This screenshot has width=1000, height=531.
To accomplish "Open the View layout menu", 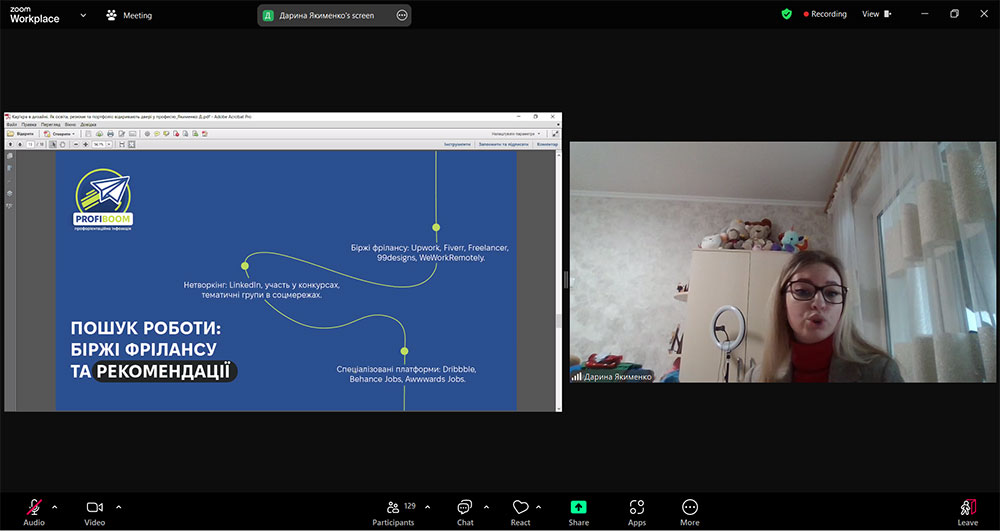I will coord(877,14).
